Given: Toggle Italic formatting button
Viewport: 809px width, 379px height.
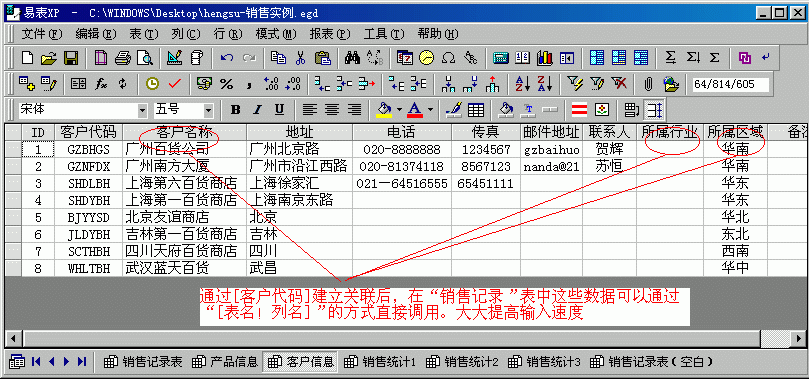Looking at the screenshot, I should (x=257, y=109).
